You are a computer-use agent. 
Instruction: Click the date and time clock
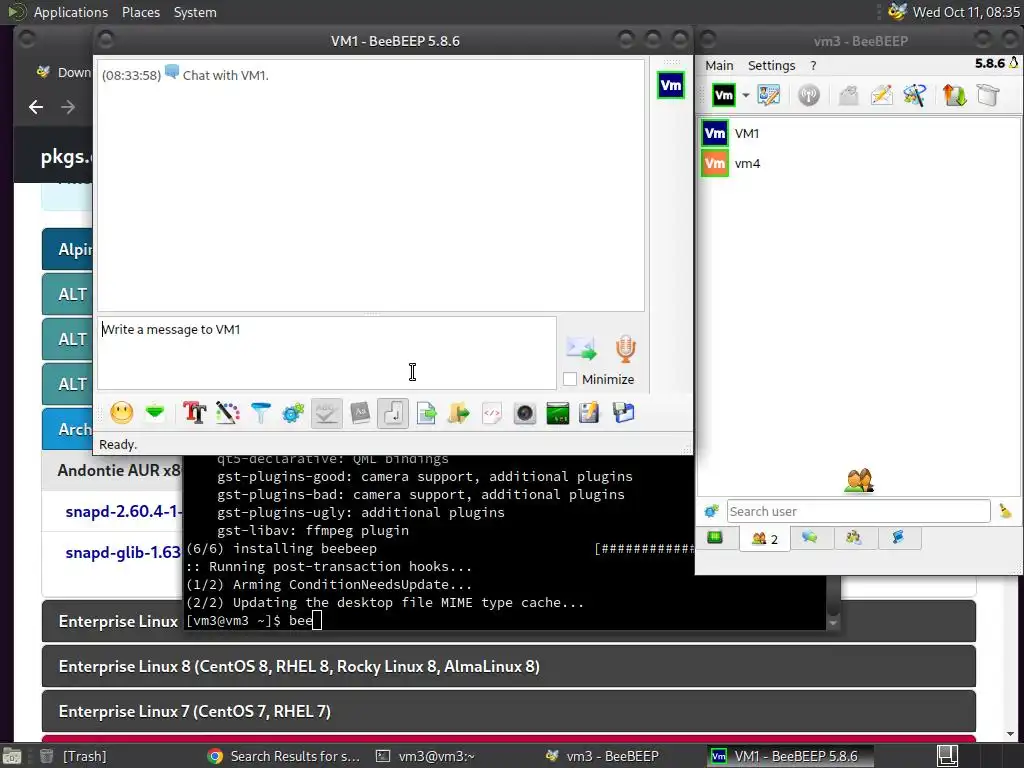[x=966, y=12]
